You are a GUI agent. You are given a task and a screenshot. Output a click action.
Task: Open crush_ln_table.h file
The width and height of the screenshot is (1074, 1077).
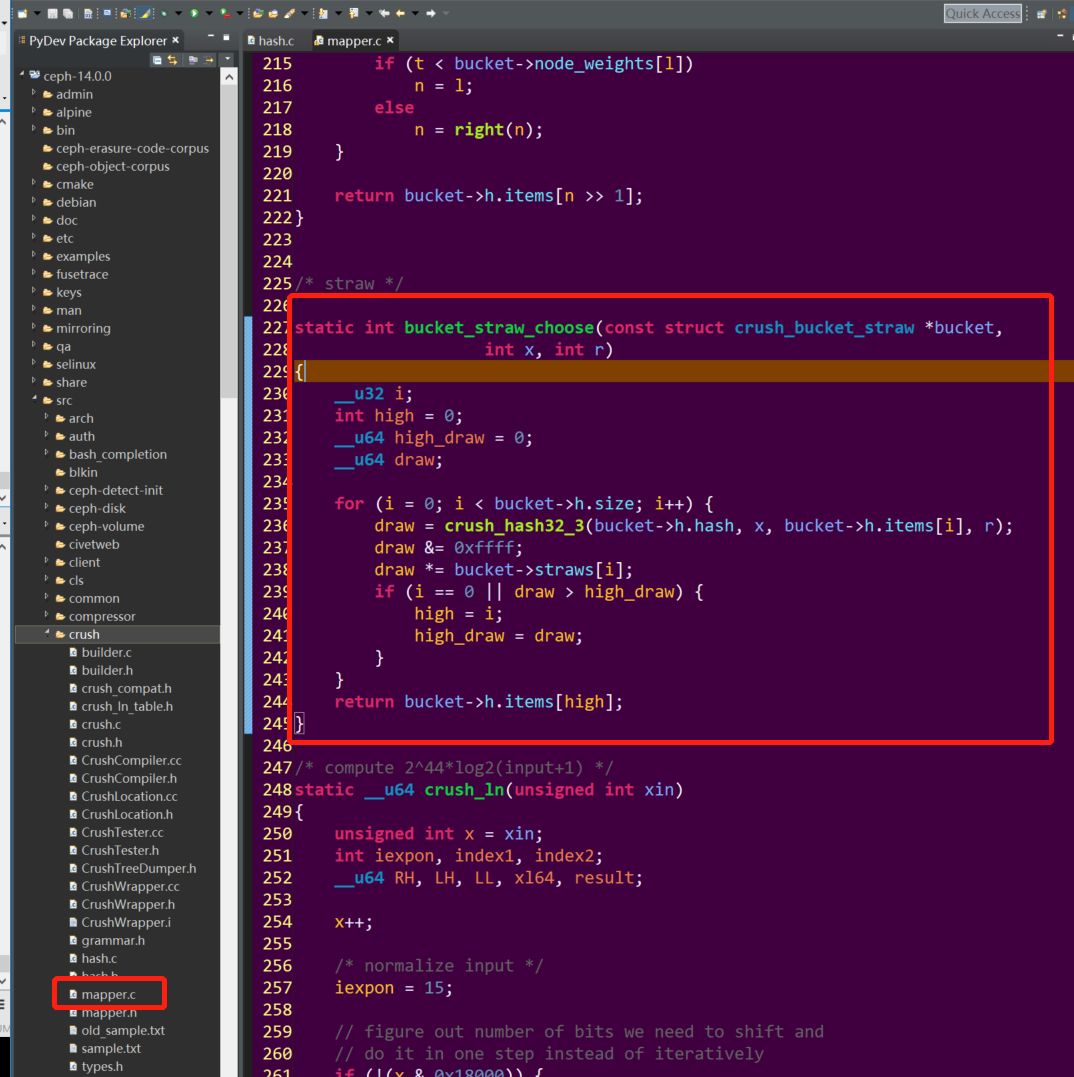pos(126,706)
